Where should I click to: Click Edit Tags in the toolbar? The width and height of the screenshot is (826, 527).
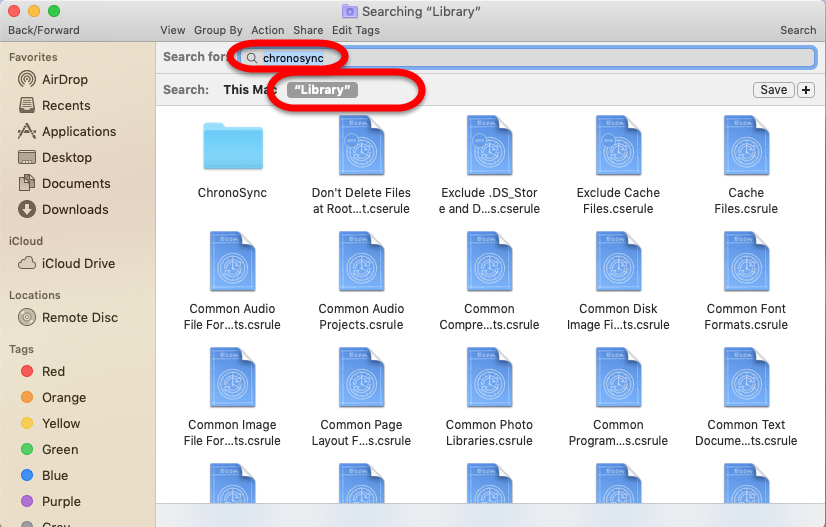(355, 30)
